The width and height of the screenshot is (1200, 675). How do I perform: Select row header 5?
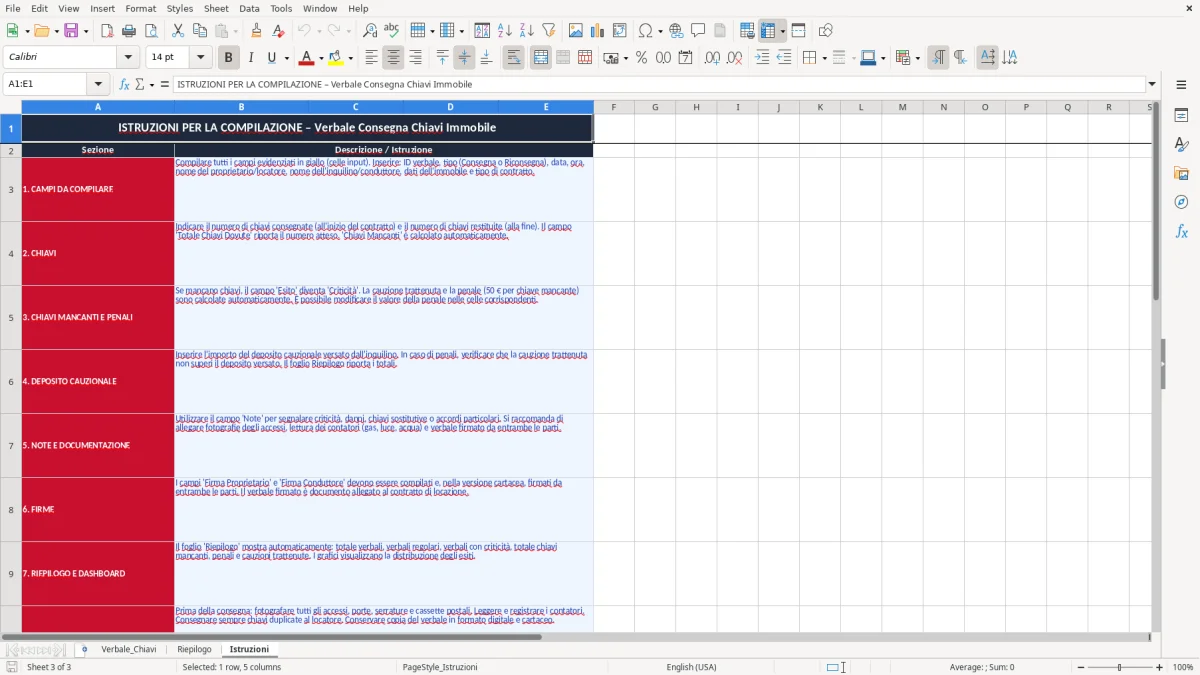pyautogui.click(x=11, y=317)
